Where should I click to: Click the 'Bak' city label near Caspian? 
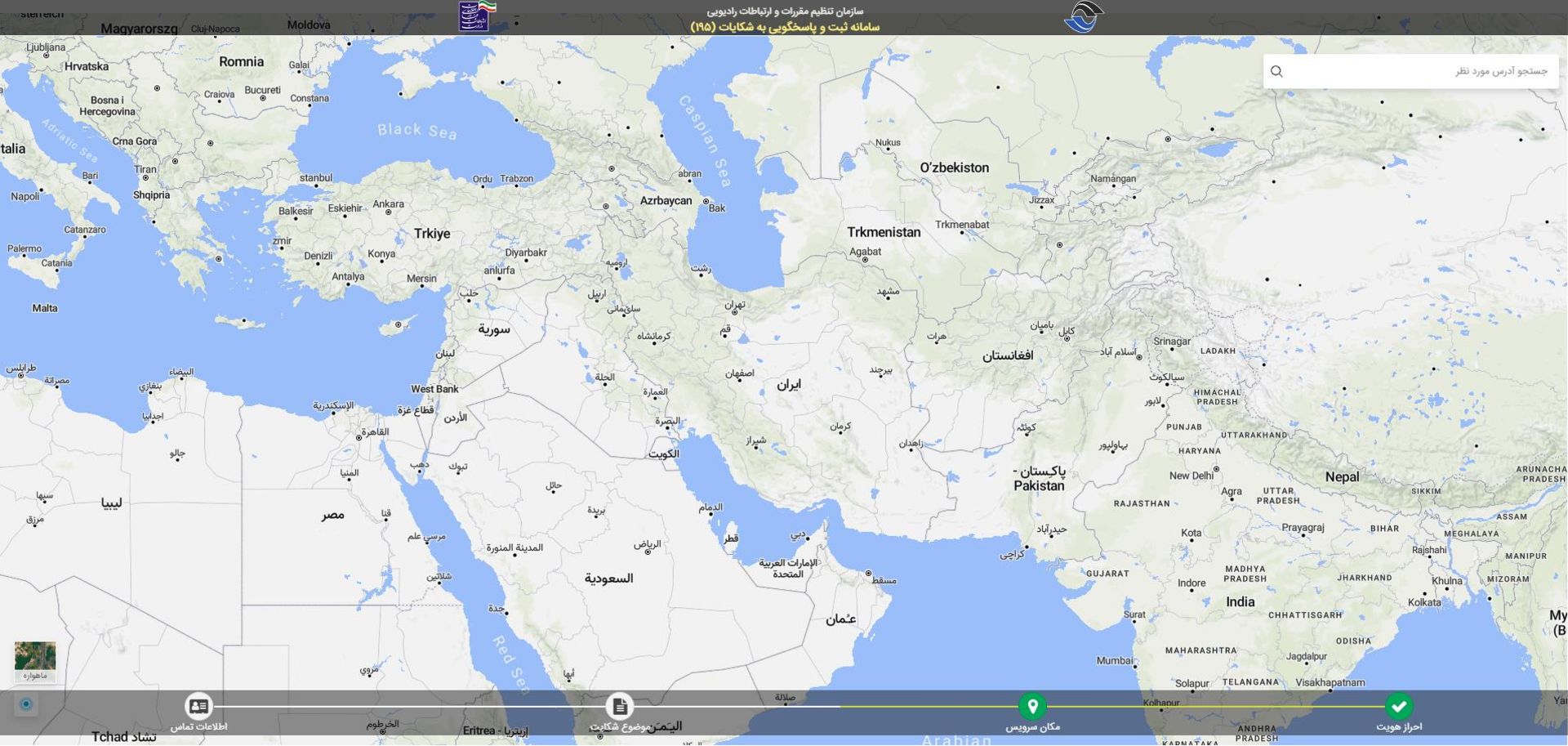717,208
